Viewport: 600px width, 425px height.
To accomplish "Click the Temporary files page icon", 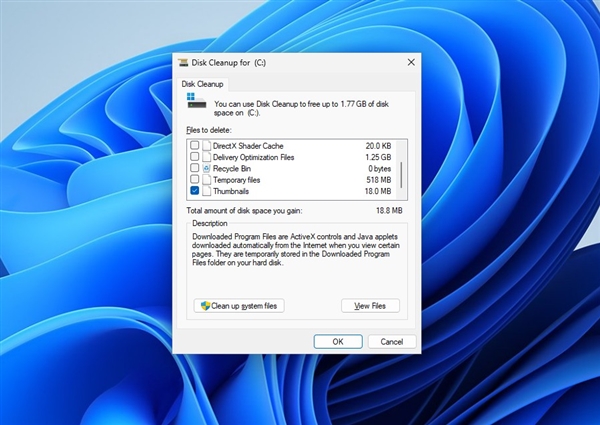I will point(207,180).
